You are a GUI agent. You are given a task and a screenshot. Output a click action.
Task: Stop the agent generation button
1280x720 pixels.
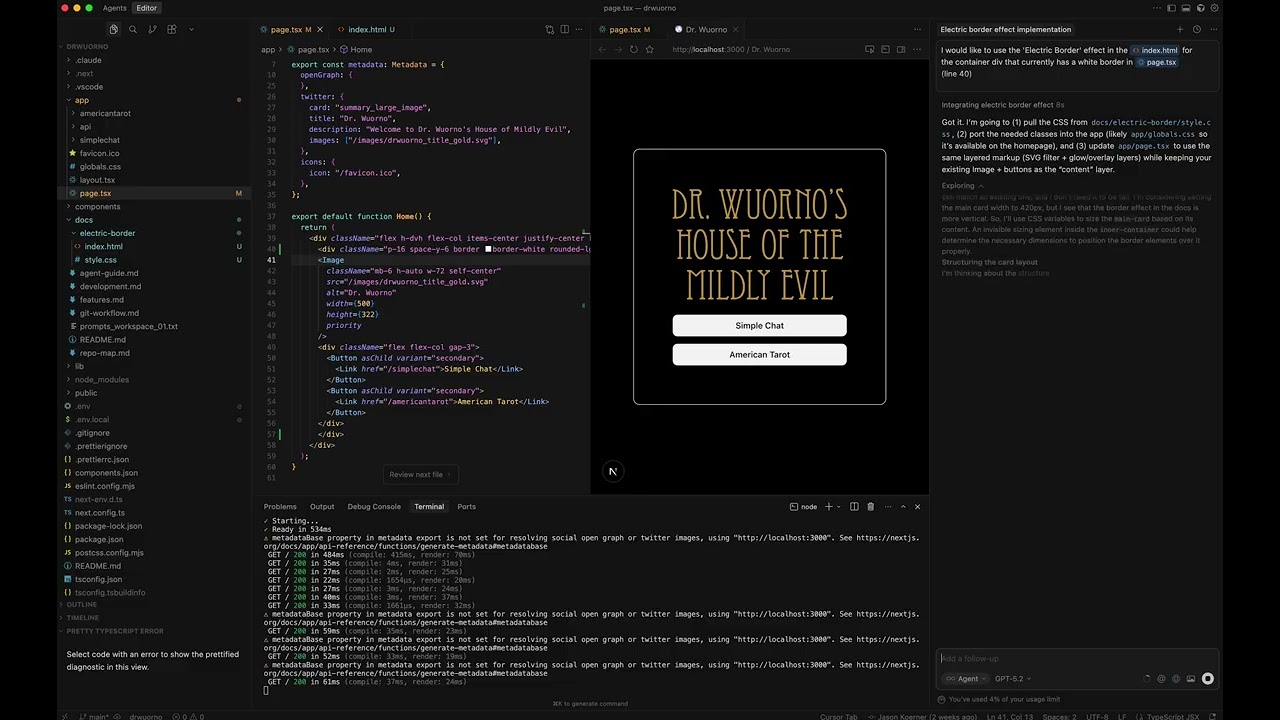click(1208, 679)
